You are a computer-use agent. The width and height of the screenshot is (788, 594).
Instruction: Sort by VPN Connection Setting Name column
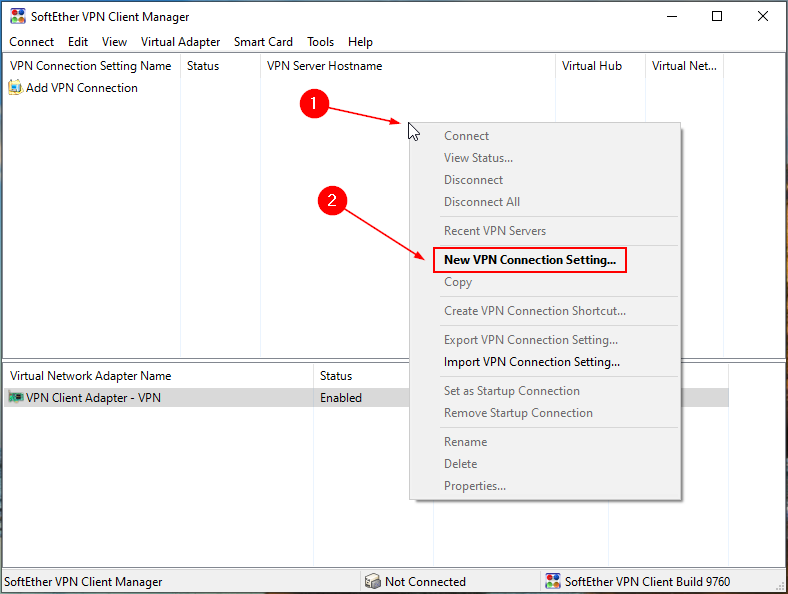[91, 66]
